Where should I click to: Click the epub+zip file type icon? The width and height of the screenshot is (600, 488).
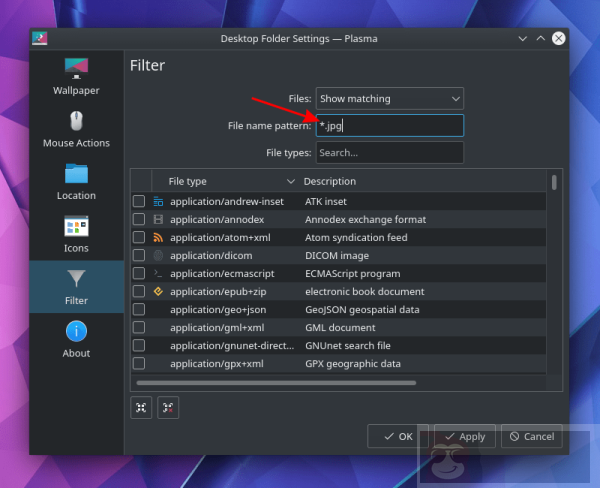(158, 292)
